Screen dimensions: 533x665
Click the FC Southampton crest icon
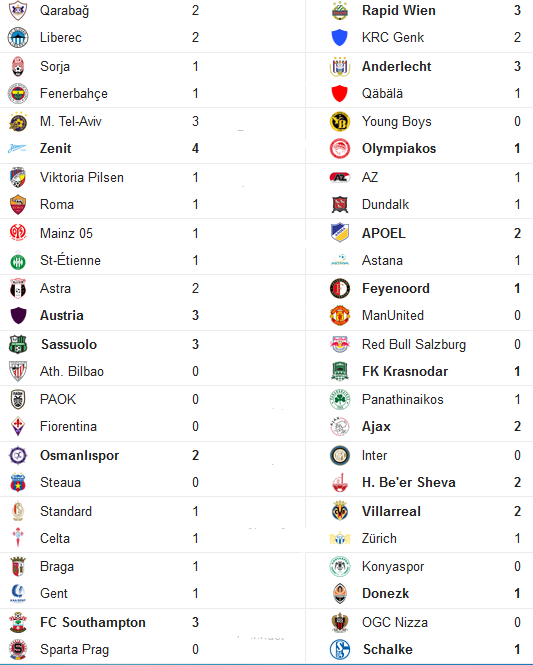pyautogui.click(x=18, y=622)
